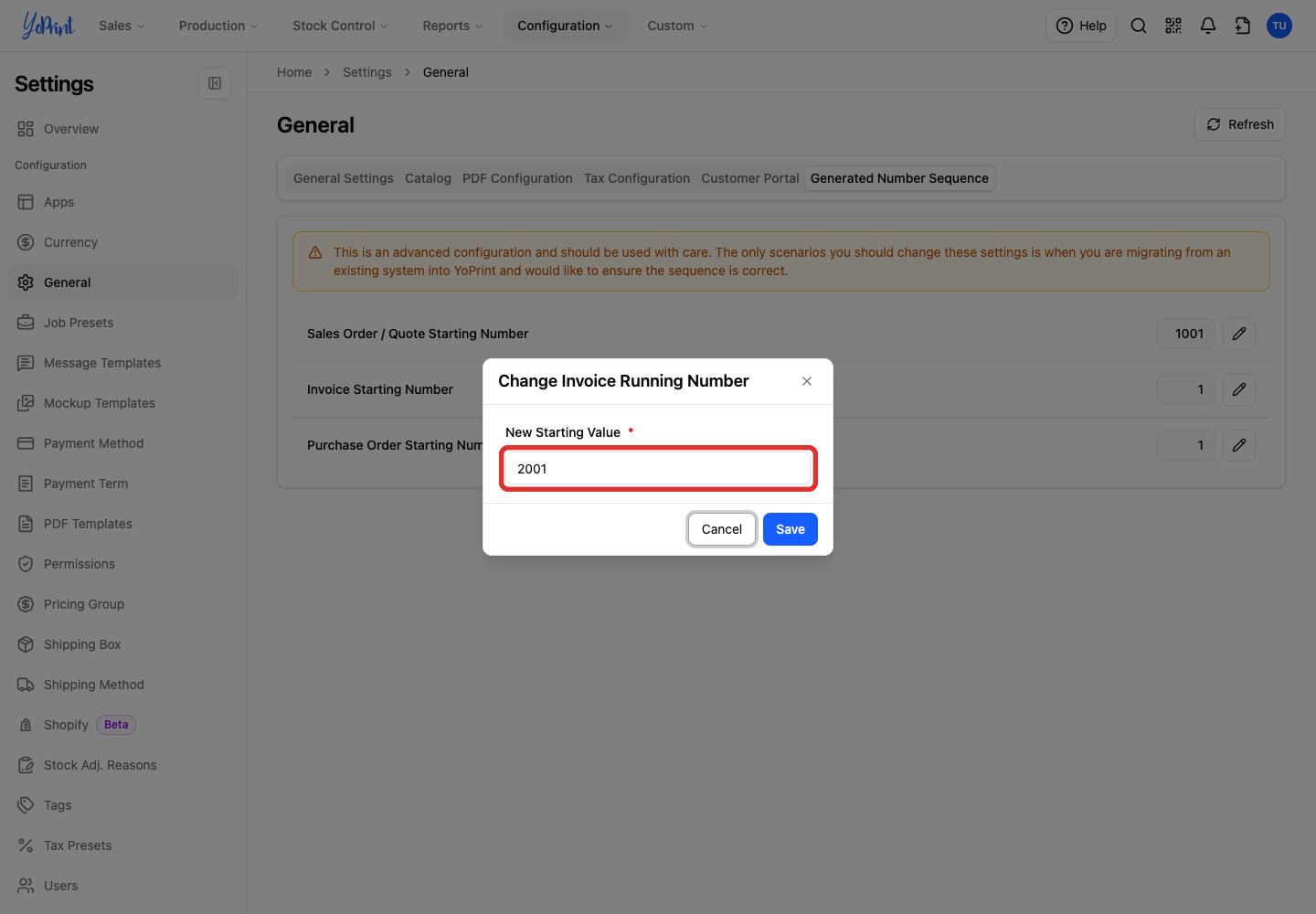This screenshot has width=1316, height=914.
Task: Focus the New Starting Value field
Action: [x=658, y=469]
